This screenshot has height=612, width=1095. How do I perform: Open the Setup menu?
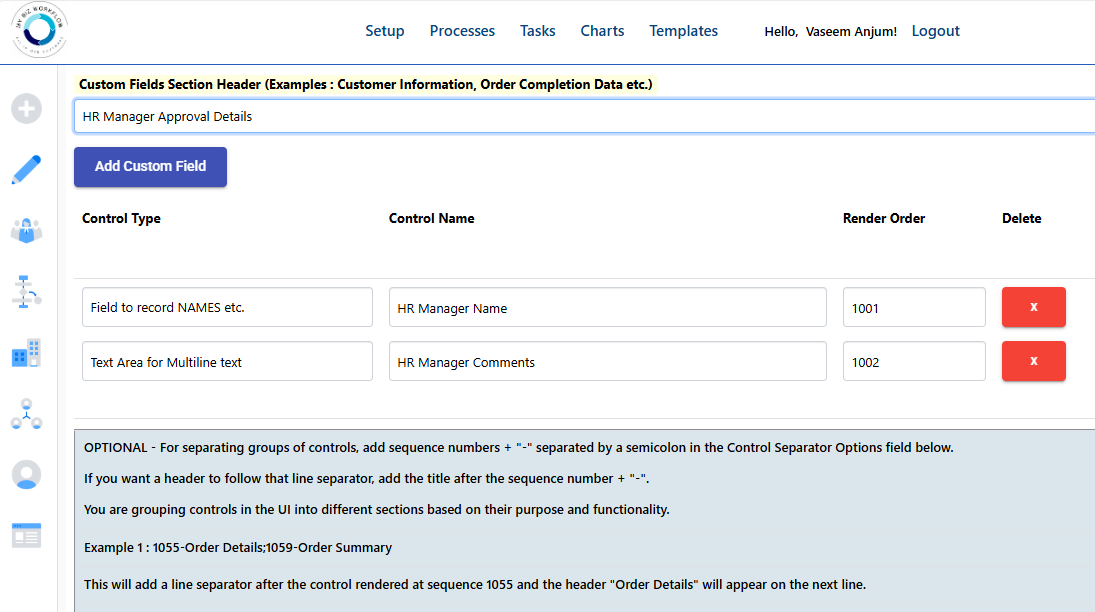pyautogui.click(x=385, y=31)
